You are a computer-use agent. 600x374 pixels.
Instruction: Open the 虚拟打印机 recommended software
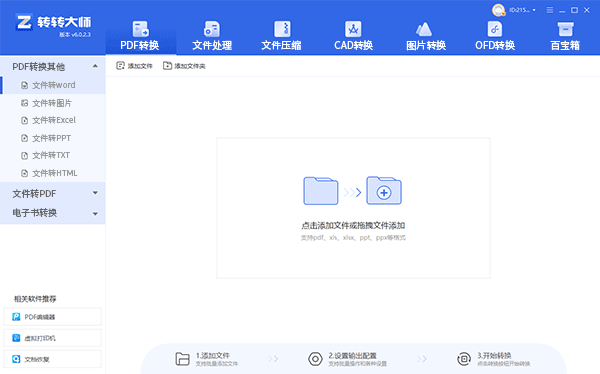[53, 338]
